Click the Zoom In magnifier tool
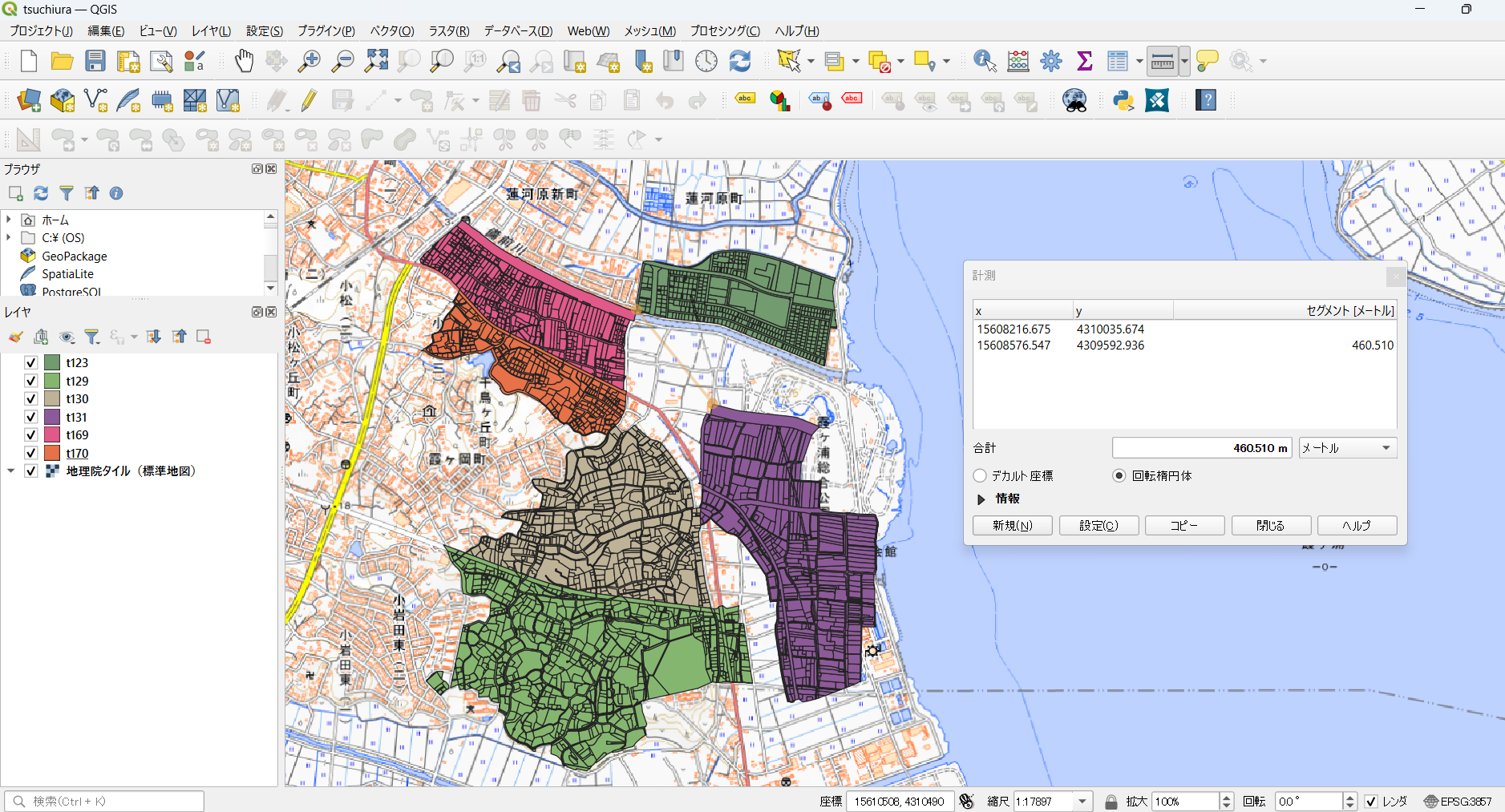 tap(309, 61)
